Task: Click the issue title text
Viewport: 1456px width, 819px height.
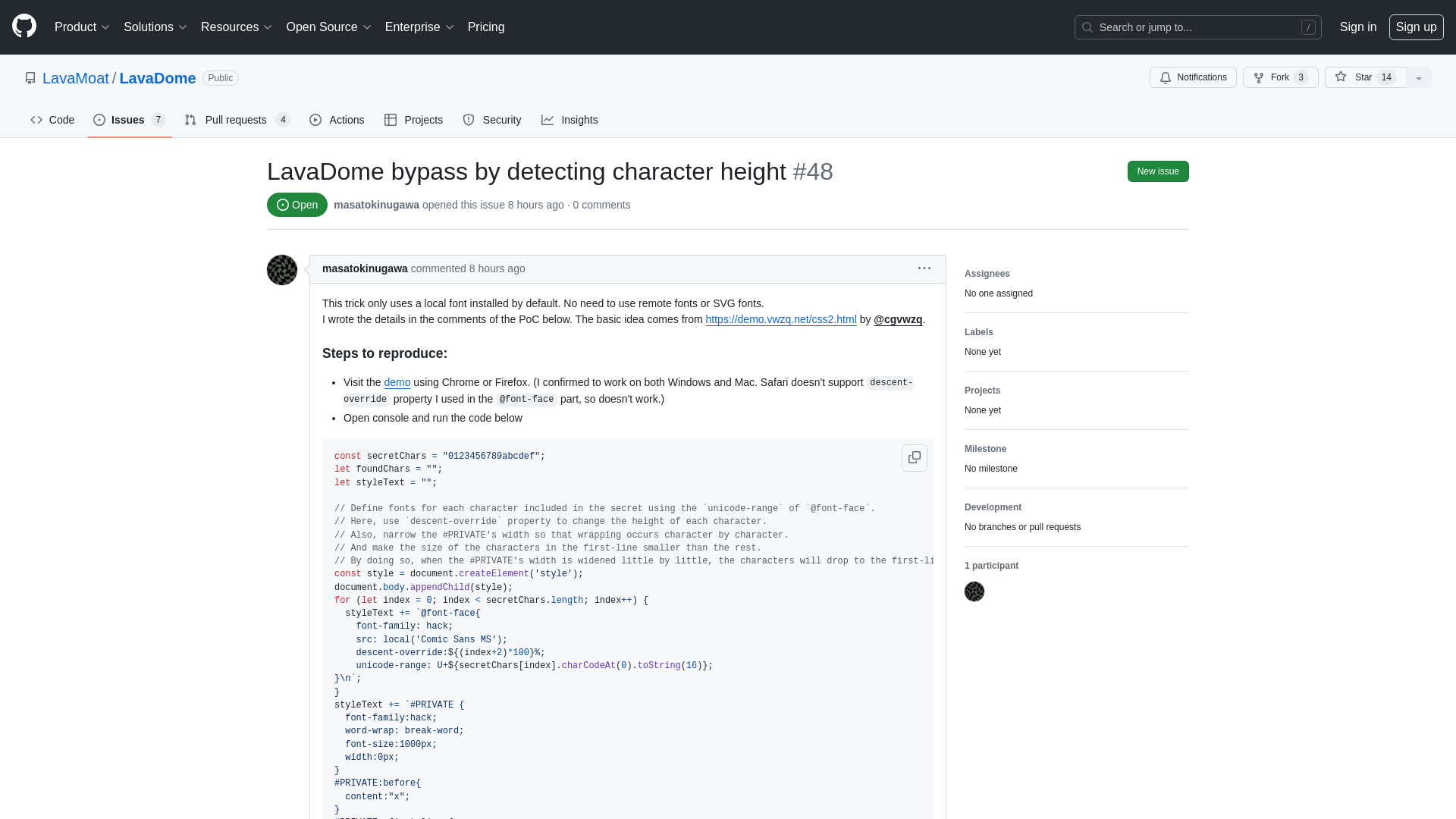Action: pyautogui.click(x=526, y=171)
